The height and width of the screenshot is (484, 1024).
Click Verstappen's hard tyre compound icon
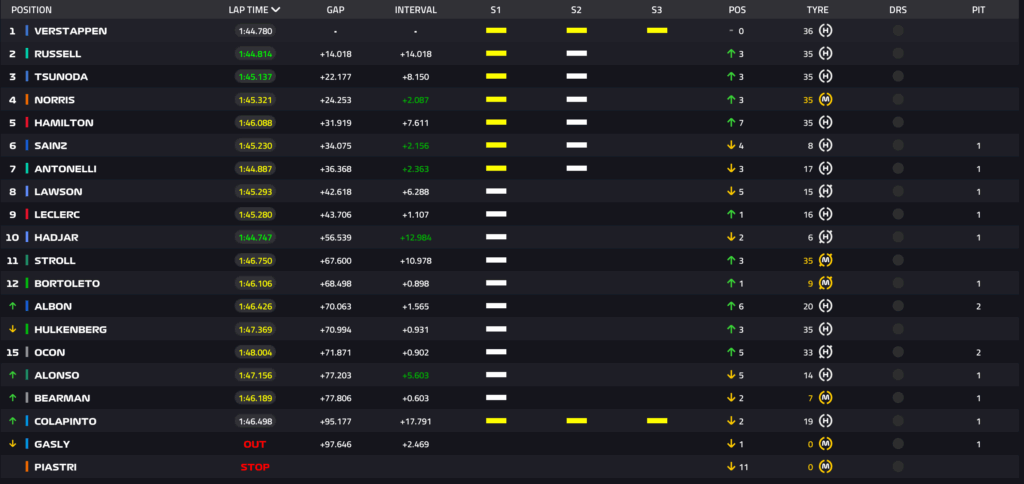click(x=826, y=31)
